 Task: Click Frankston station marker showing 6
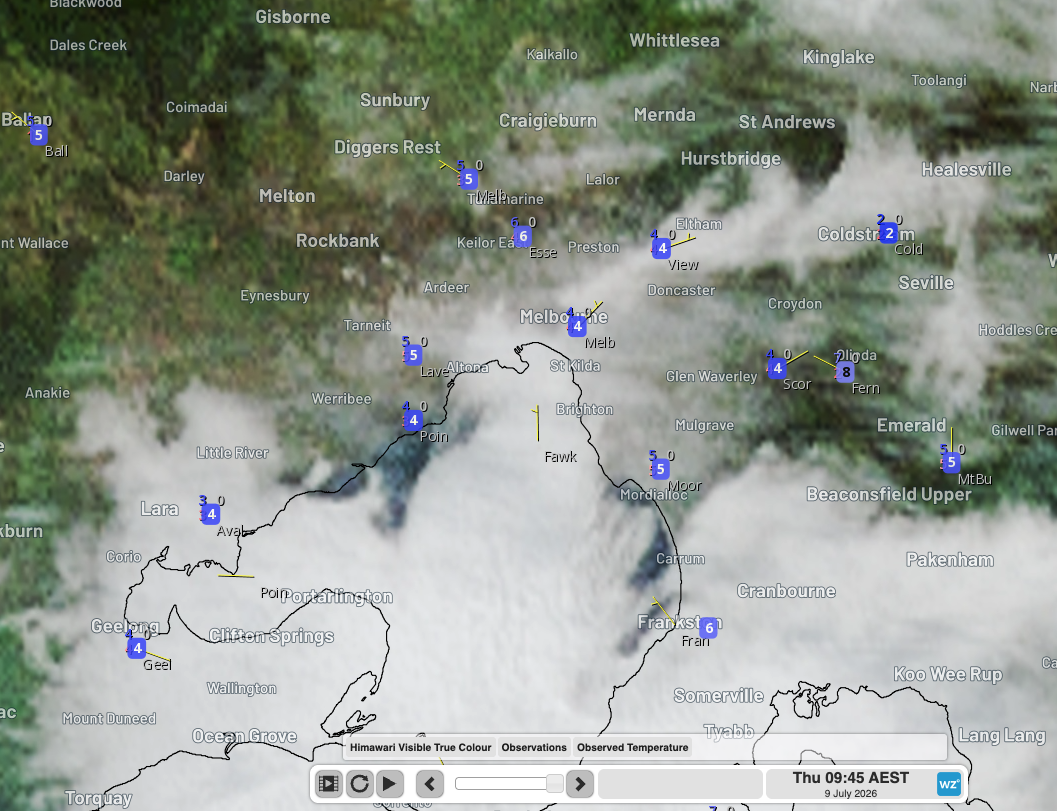coord(708,628)
